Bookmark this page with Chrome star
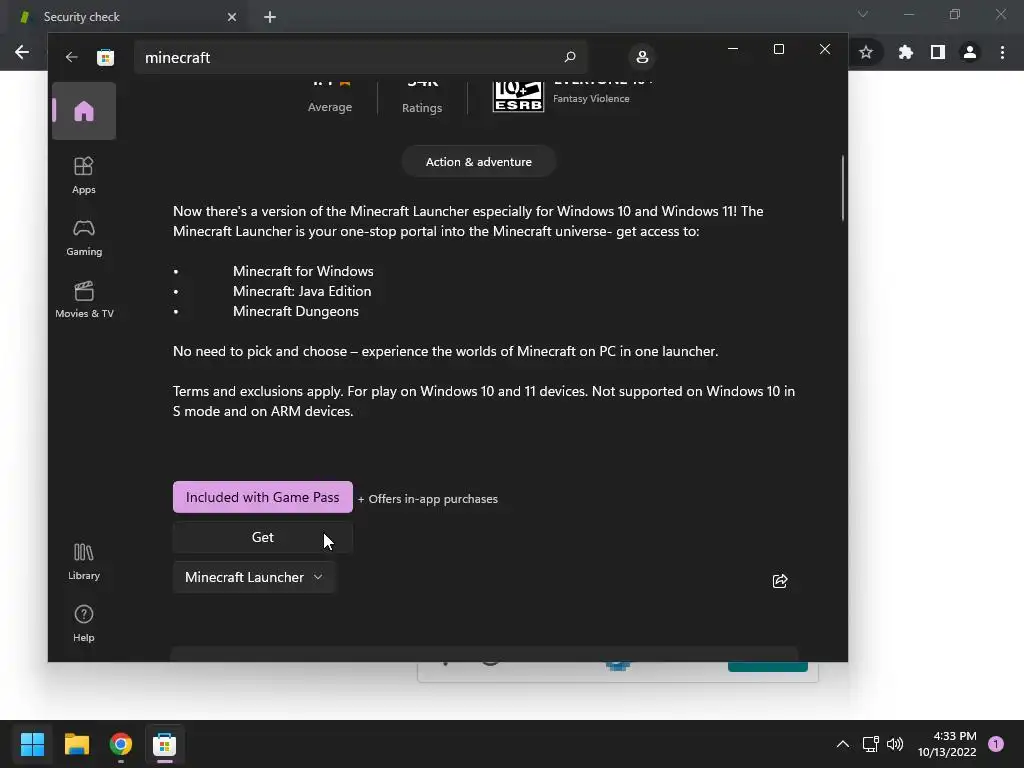Viewport: 1024px width, 768px height. click(x=866, y=52)
